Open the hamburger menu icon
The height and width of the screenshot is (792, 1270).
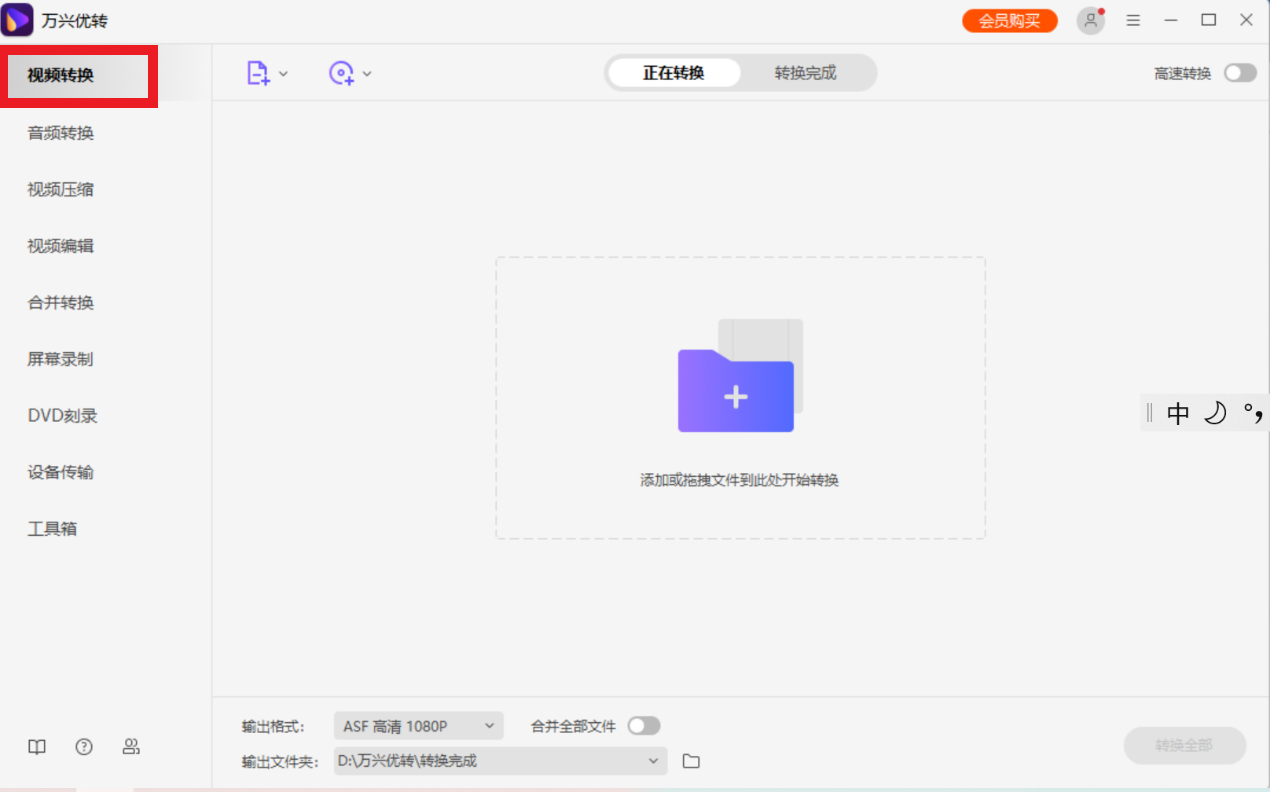(1133, 20)
